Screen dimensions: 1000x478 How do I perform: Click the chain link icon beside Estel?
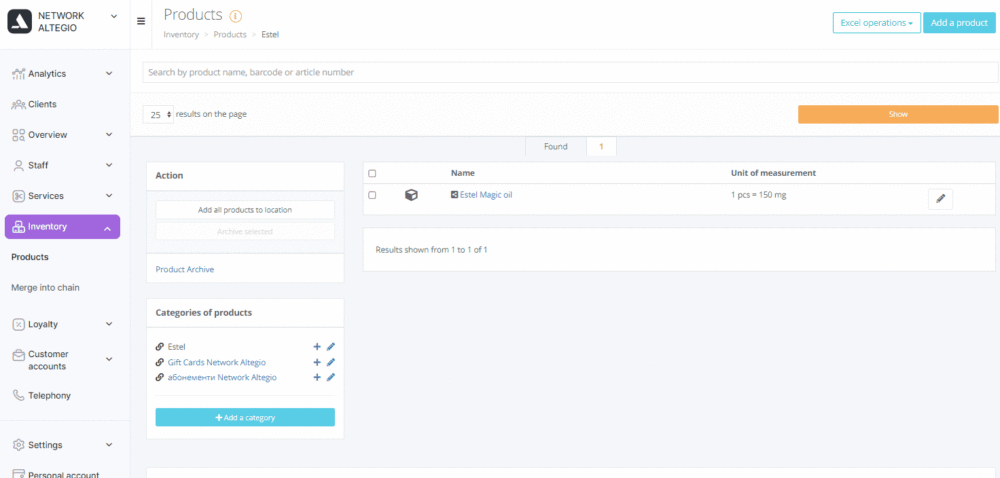coord(159,347)
